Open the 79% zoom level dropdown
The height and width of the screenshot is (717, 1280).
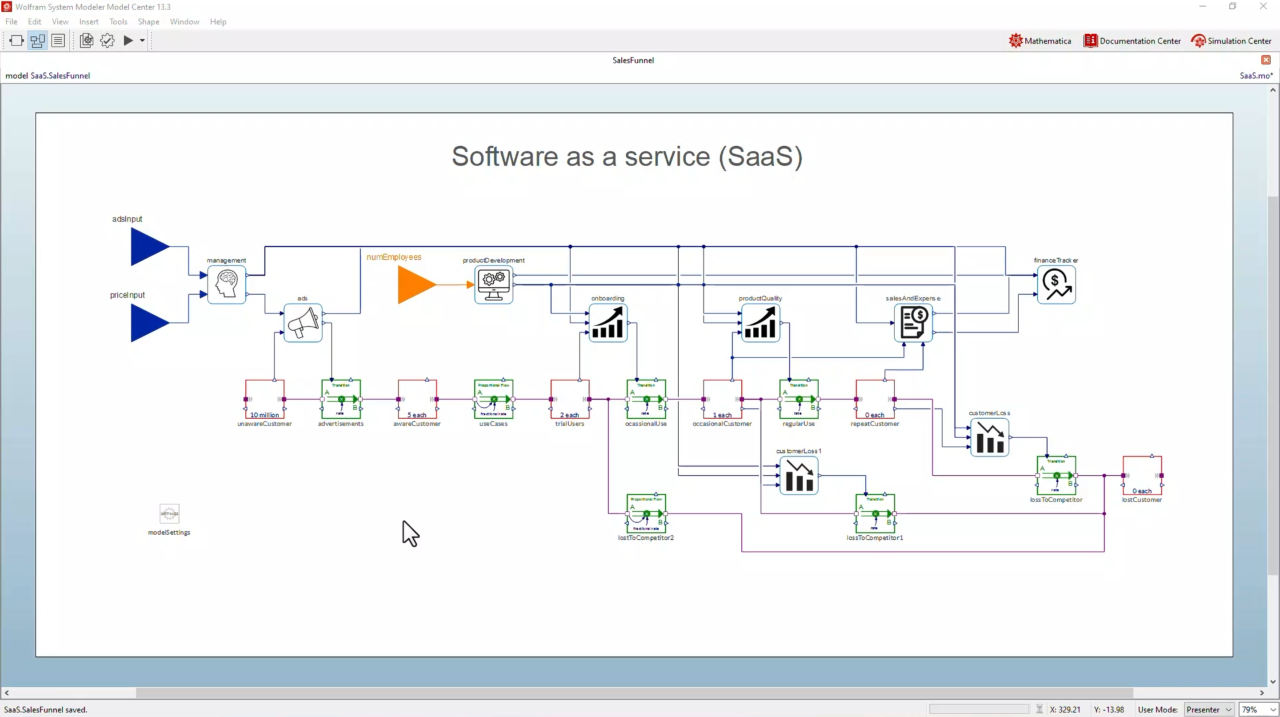pos(1258,709)
